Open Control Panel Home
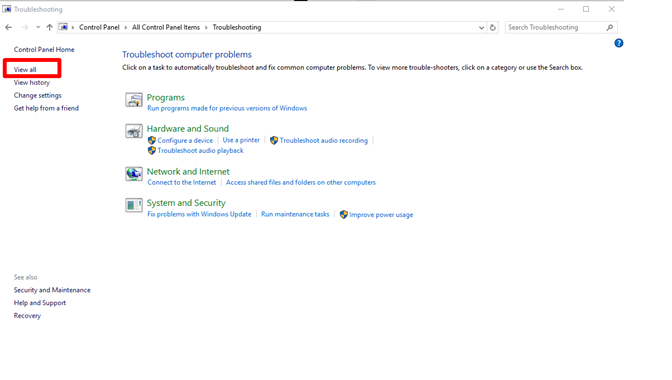 click(44, 49)
